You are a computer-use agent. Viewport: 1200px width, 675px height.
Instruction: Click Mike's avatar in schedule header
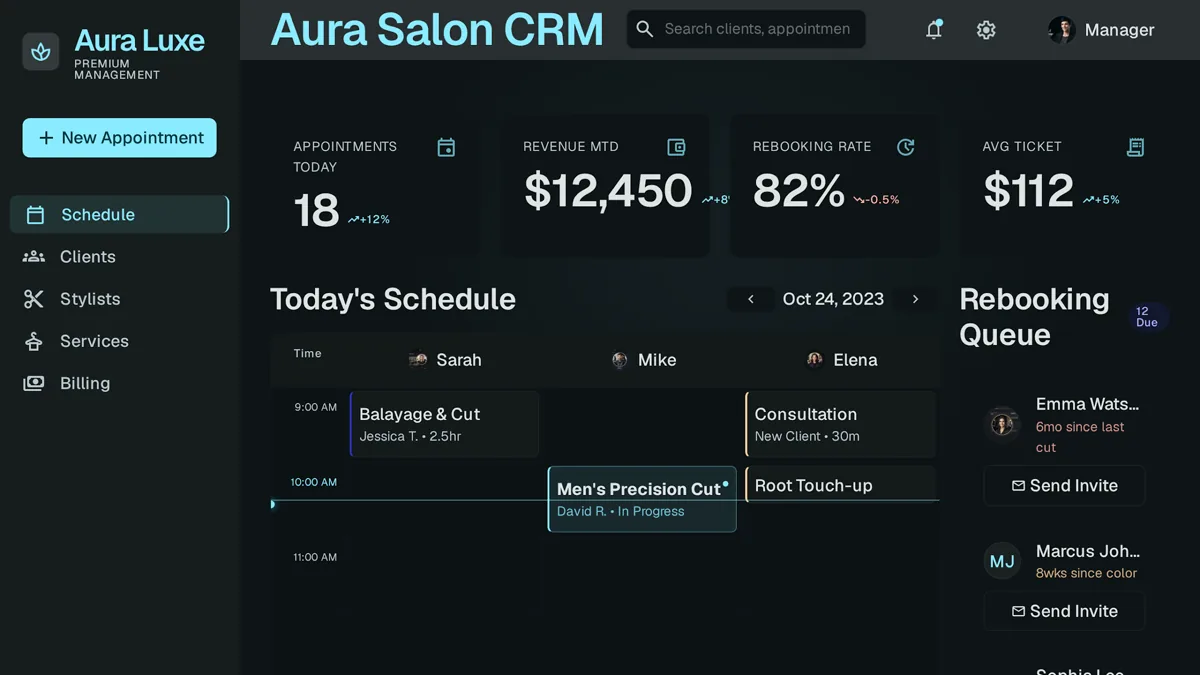620,360
